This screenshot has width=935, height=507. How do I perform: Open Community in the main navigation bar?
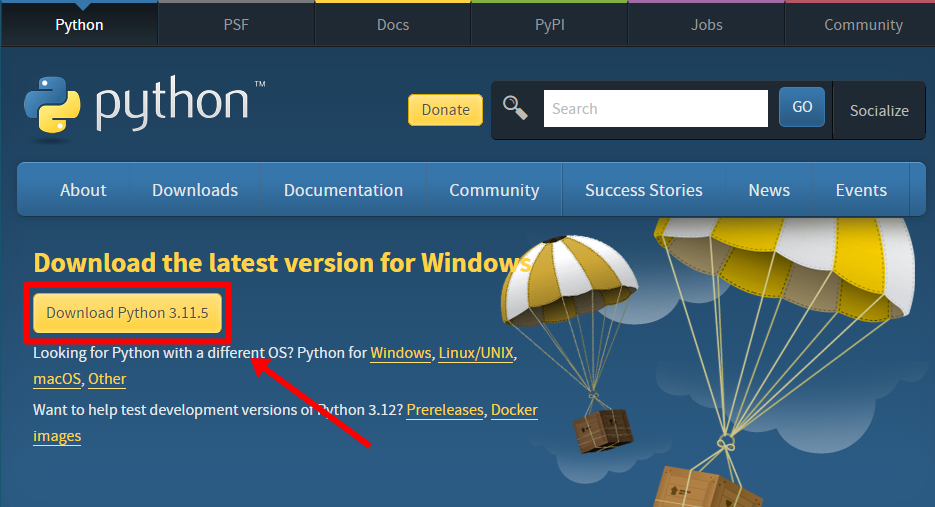[494, 190]
